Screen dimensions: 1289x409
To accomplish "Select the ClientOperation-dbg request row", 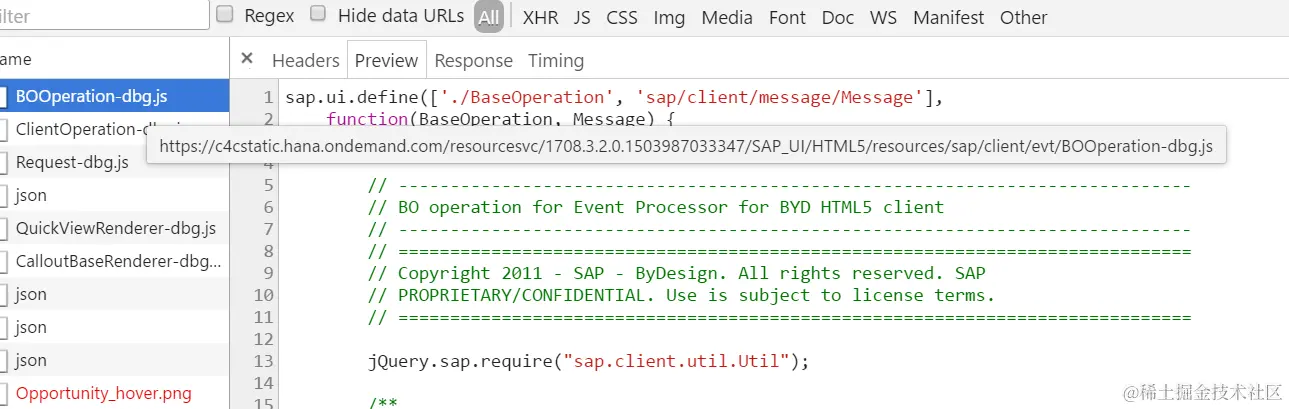I will pos(114,129).
